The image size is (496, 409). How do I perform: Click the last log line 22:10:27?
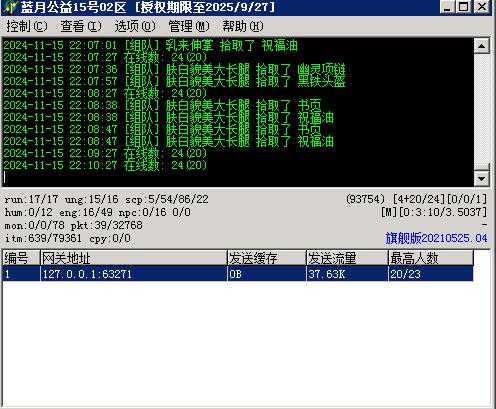tap(105, 165)
